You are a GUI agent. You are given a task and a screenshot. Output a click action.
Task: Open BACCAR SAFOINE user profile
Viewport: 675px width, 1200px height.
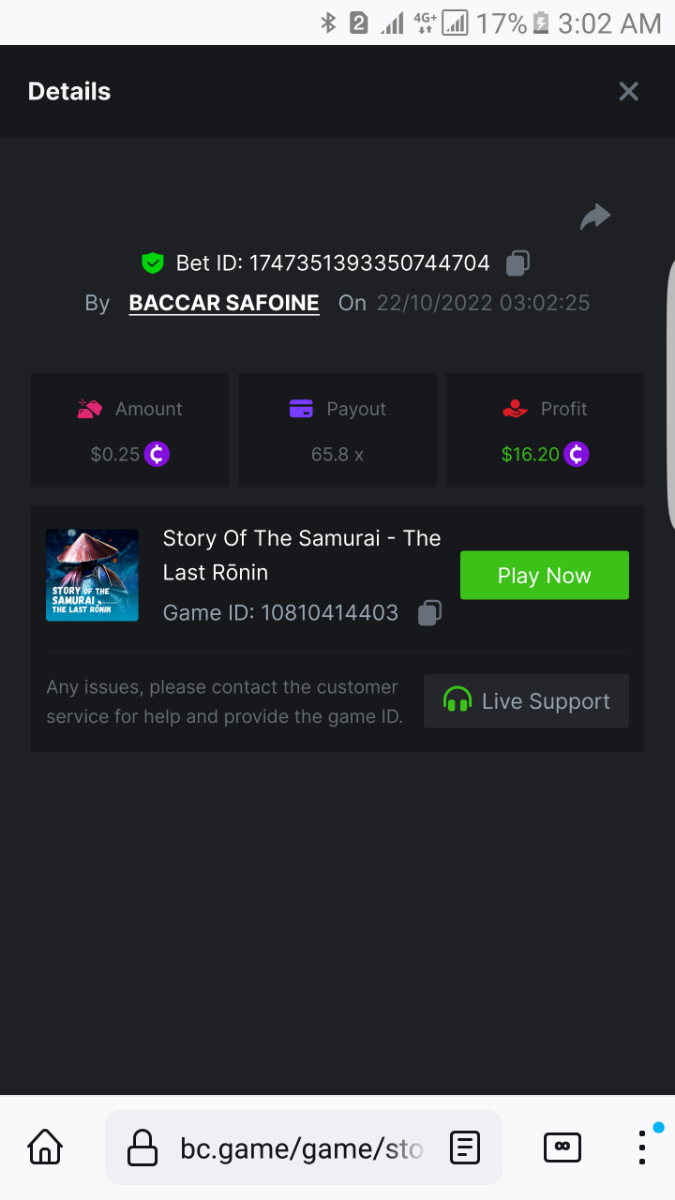(224, 303)
